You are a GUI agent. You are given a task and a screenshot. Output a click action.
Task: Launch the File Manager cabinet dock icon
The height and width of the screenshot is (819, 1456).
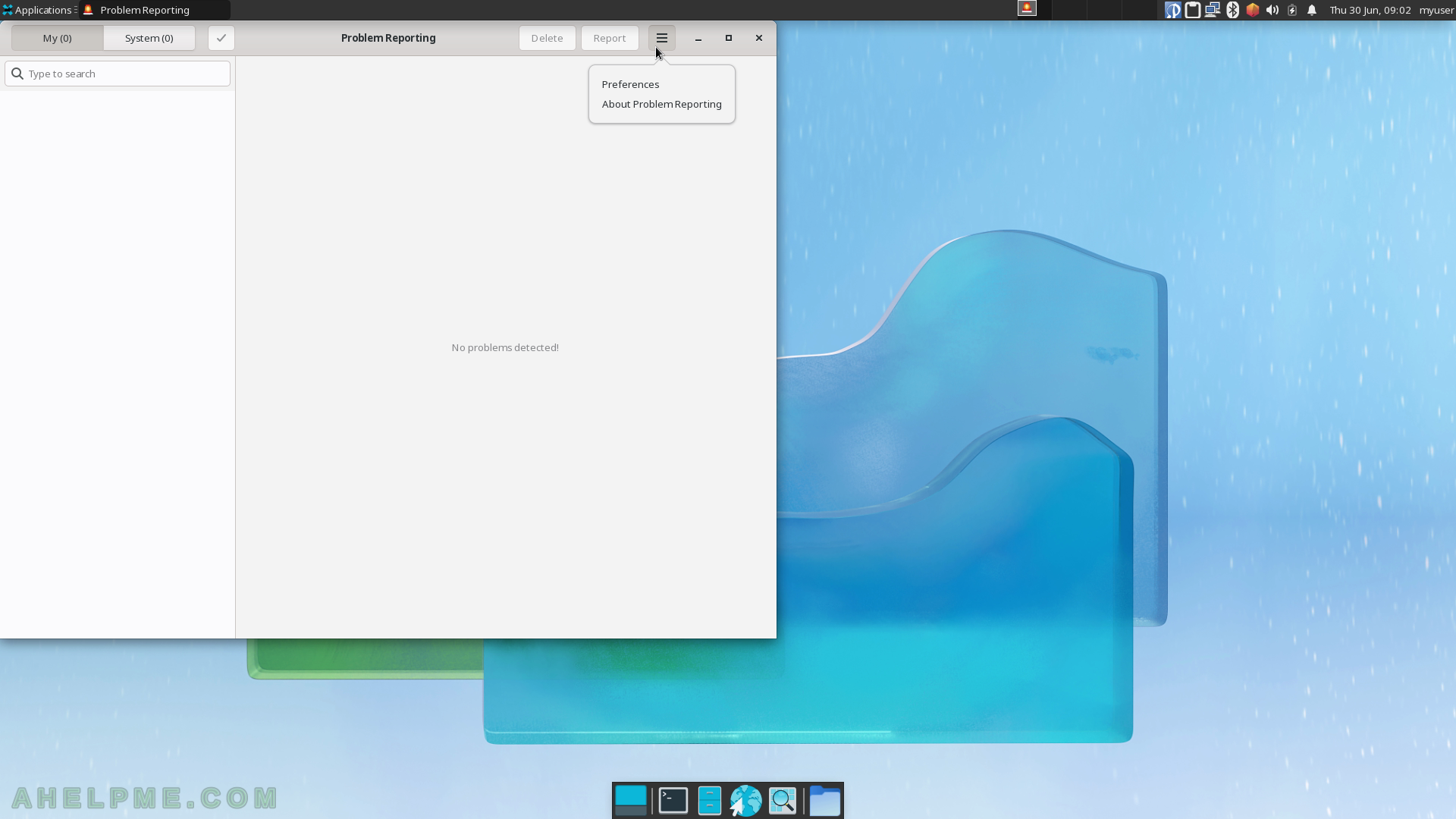(x=710, y=800)
